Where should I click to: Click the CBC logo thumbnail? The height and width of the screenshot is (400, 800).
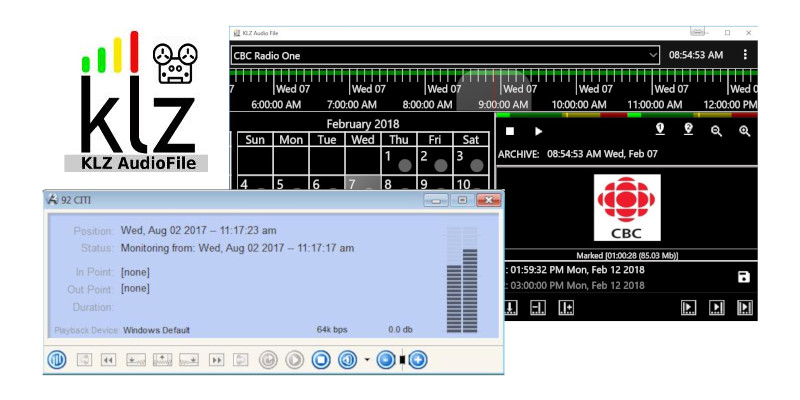(627, 208)
